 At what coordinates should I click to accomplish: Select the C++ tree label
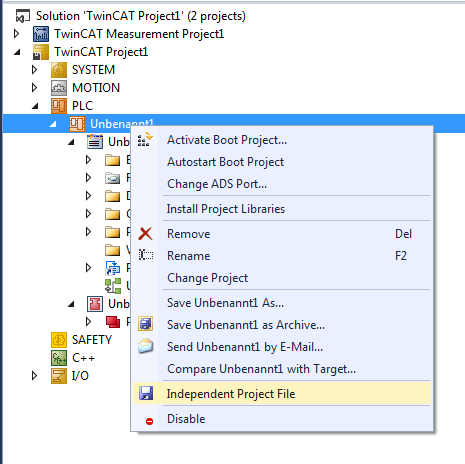click(x=83, y=358)
